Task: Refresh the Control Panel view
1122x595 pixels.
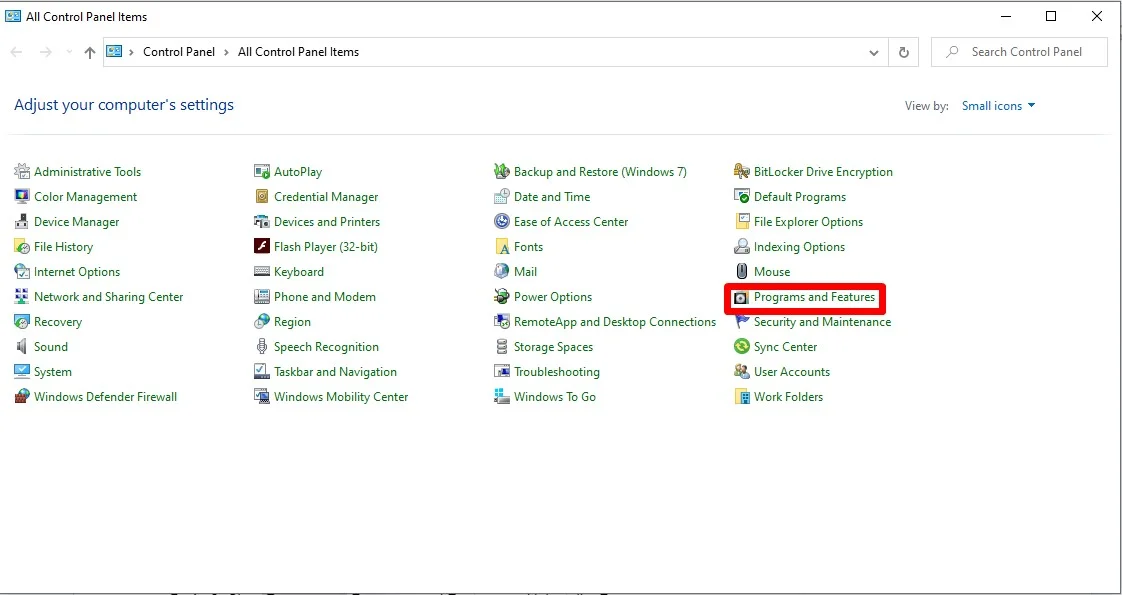Action: point(904,53)
